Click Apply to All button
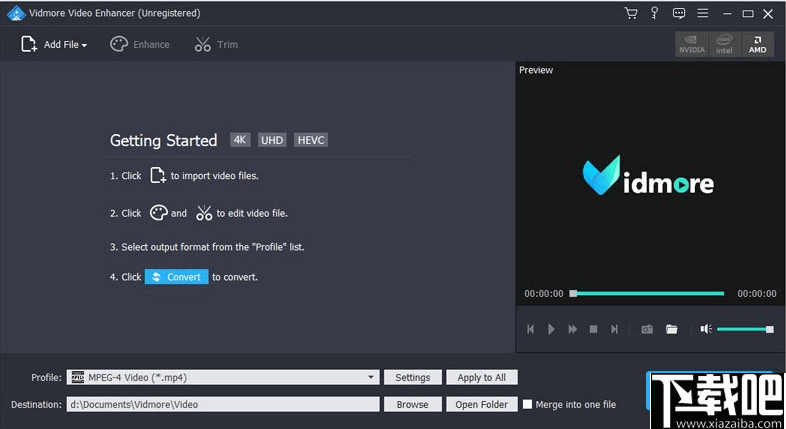This screenshot has height=429, width=786. click(482, 377)
